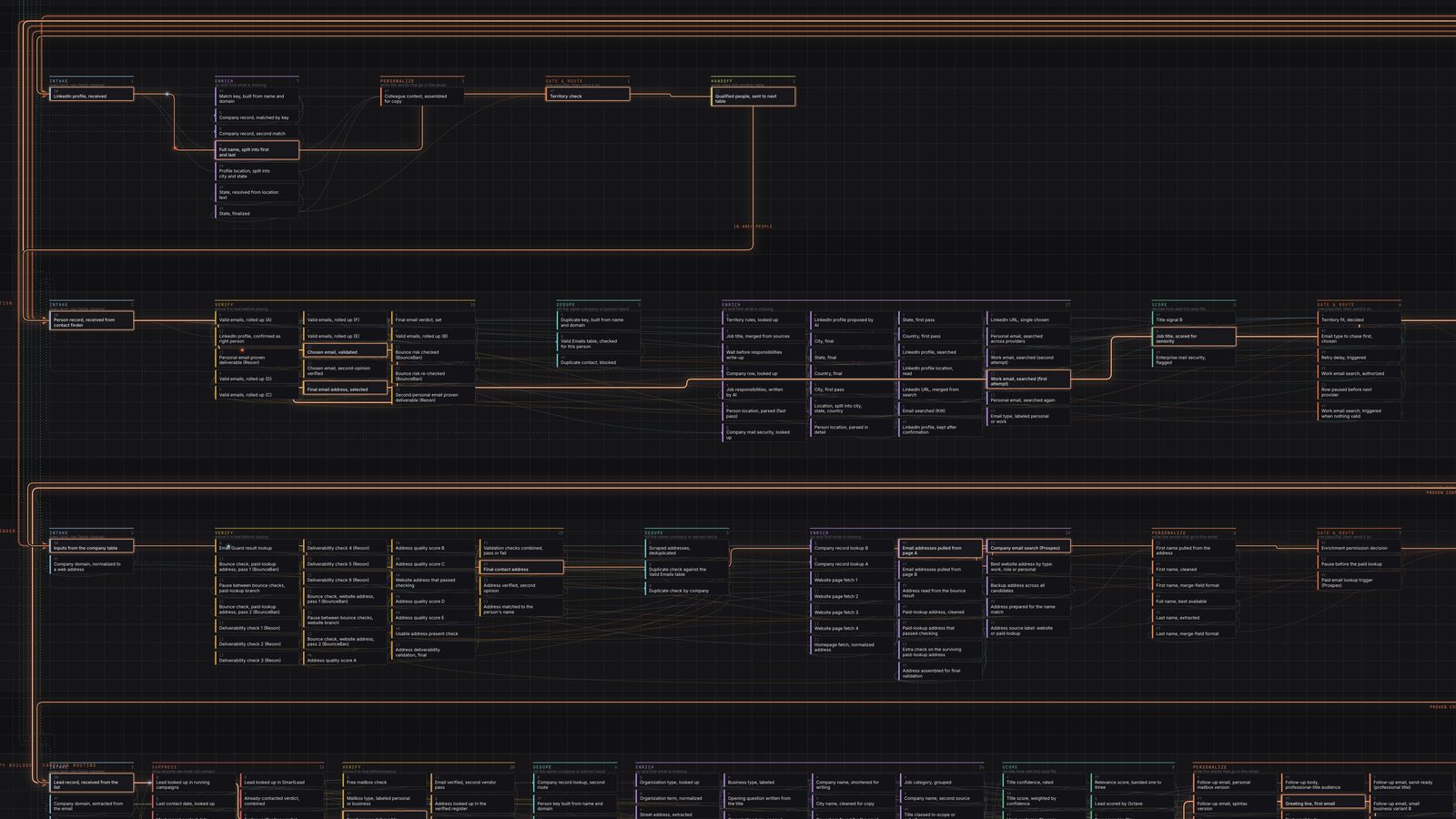This screenshot has height=819, width=1456.
Task: Select 'Duplicate check by company' node
Action: tap(688, 590)
